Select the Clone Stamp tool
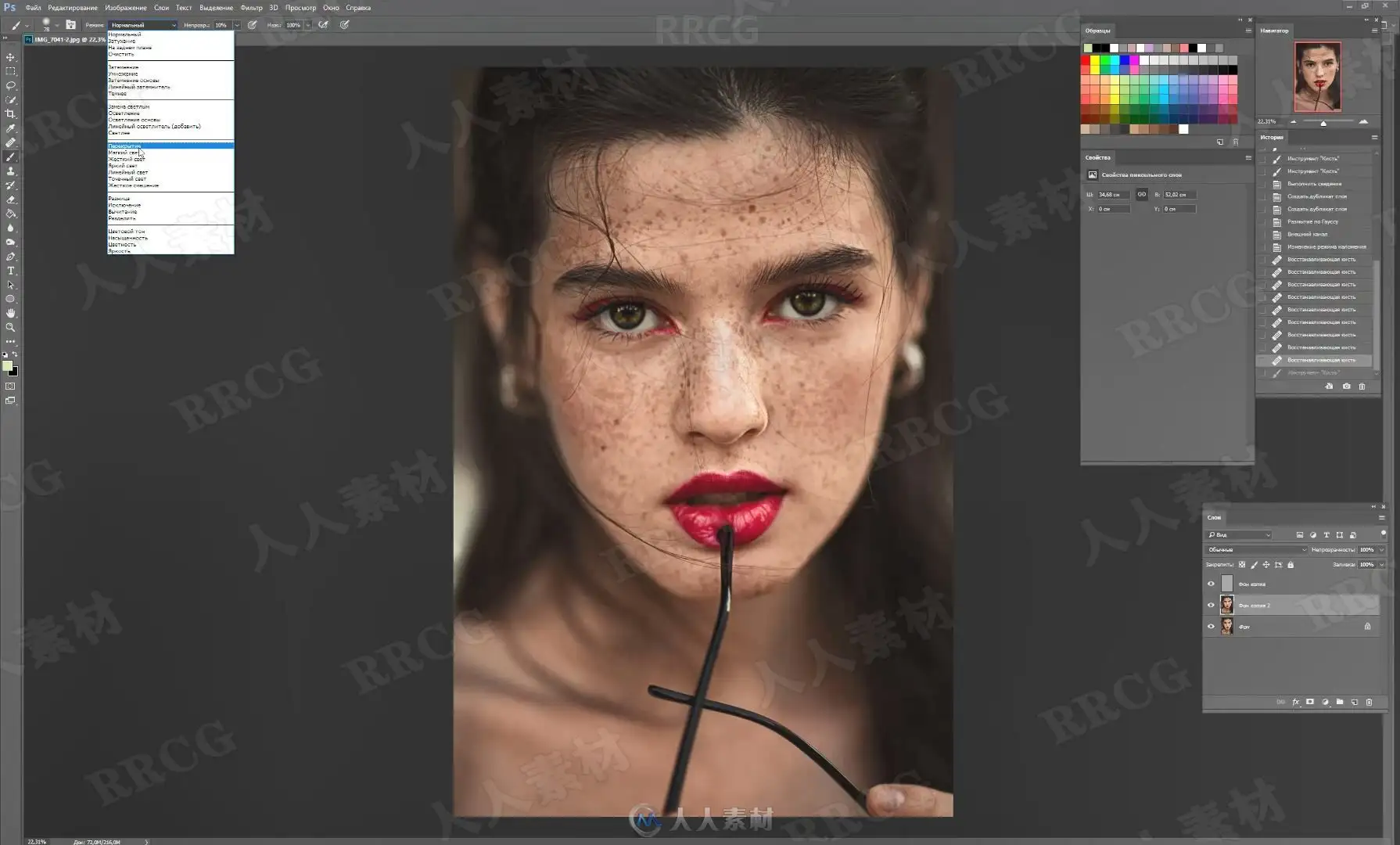Screen dimensions: 1400x845 pyautogui.click(x=10, y=171)
